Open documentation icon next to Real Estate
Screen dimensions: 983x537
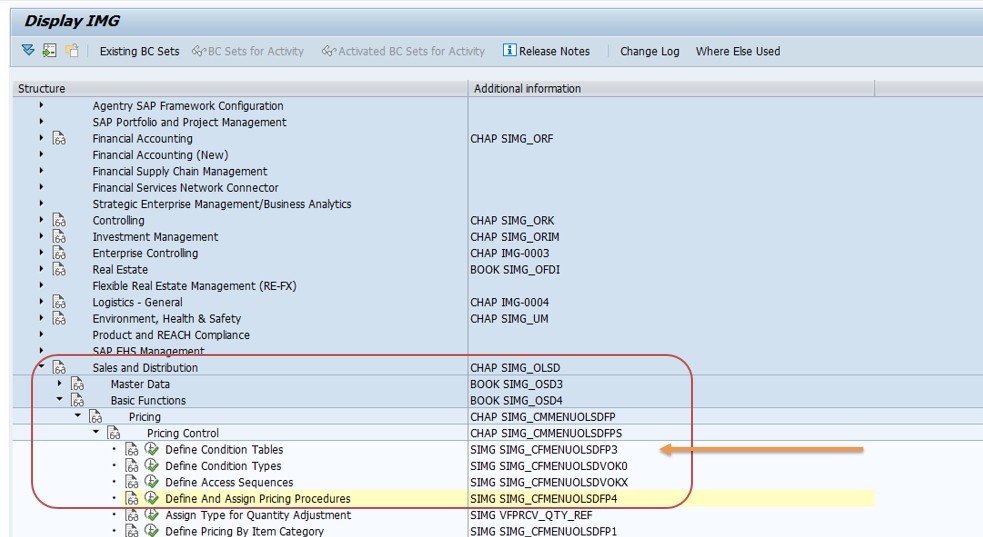click(60, 270)
